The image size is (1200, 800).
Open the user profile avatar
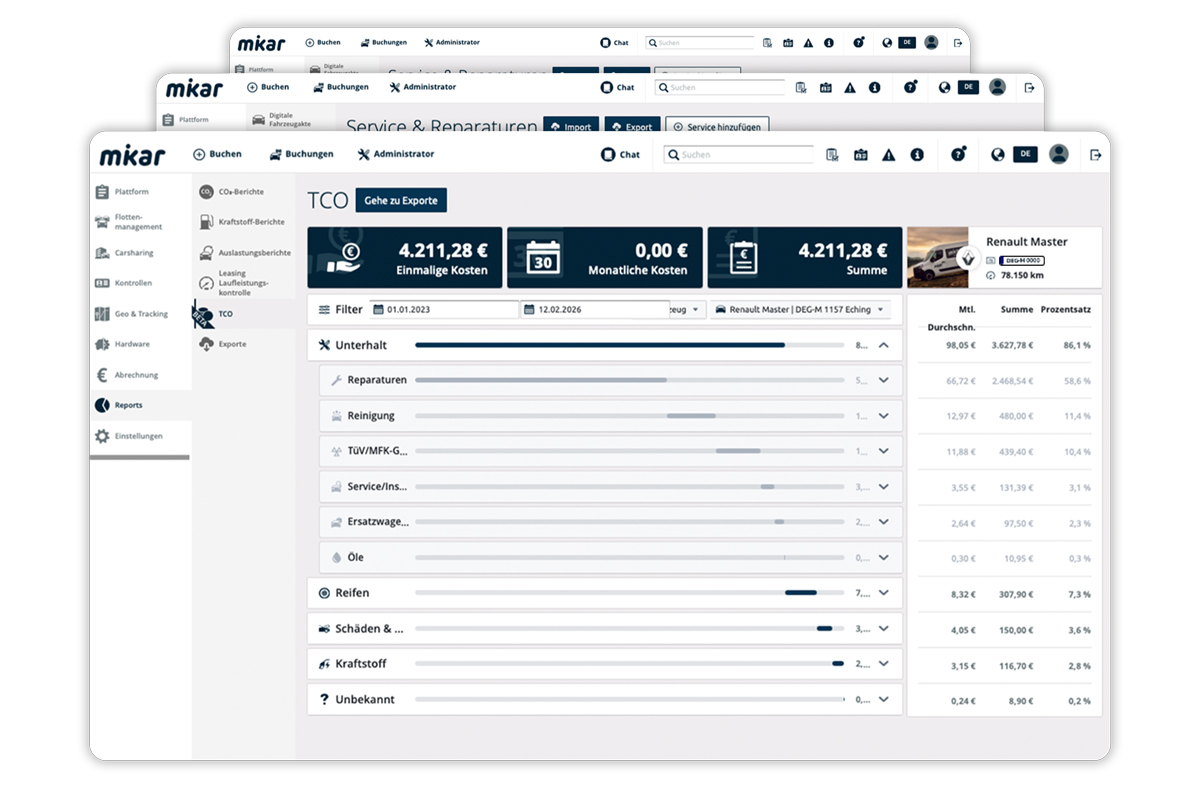pyautogui.click(x=1059, y=154)
